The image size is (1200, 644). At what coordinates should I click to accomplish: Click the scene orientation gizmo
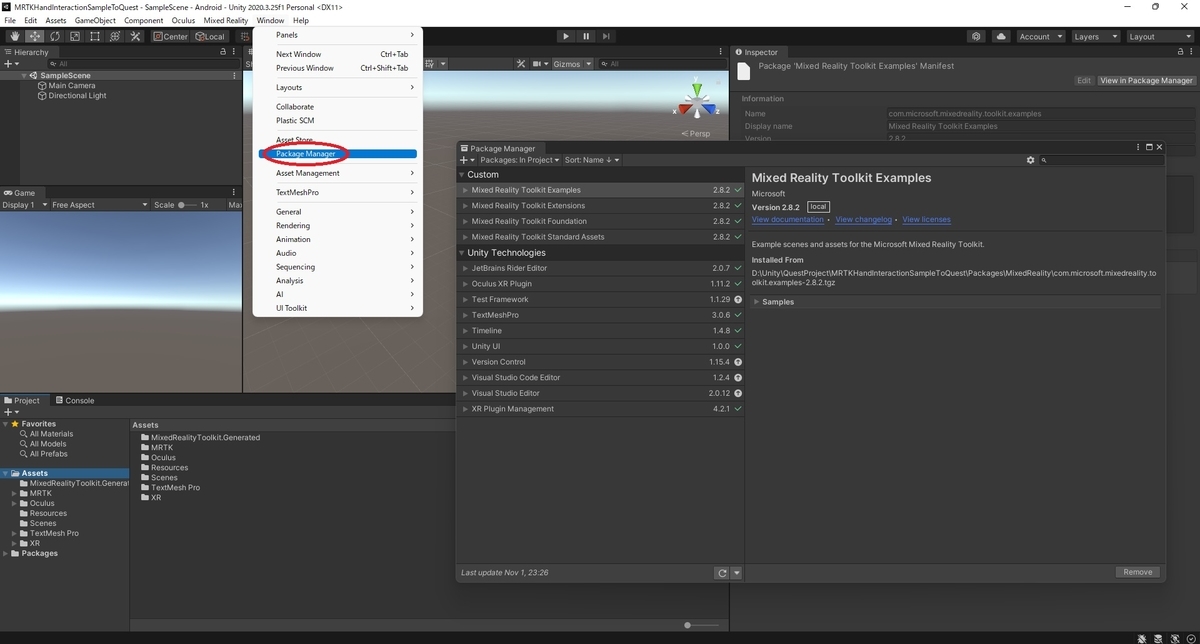pos(696,103)
